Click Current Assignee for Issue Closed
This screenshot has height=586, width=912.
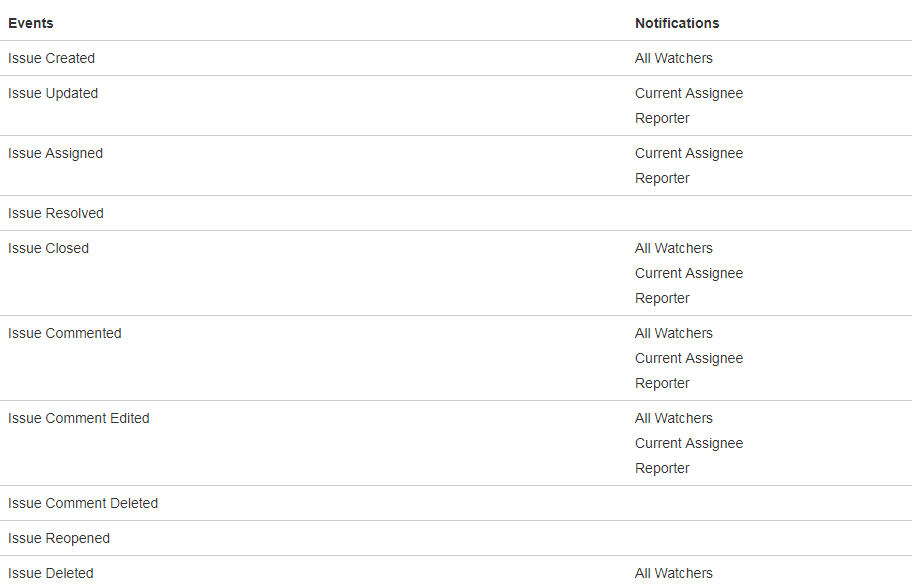[689, 273]
